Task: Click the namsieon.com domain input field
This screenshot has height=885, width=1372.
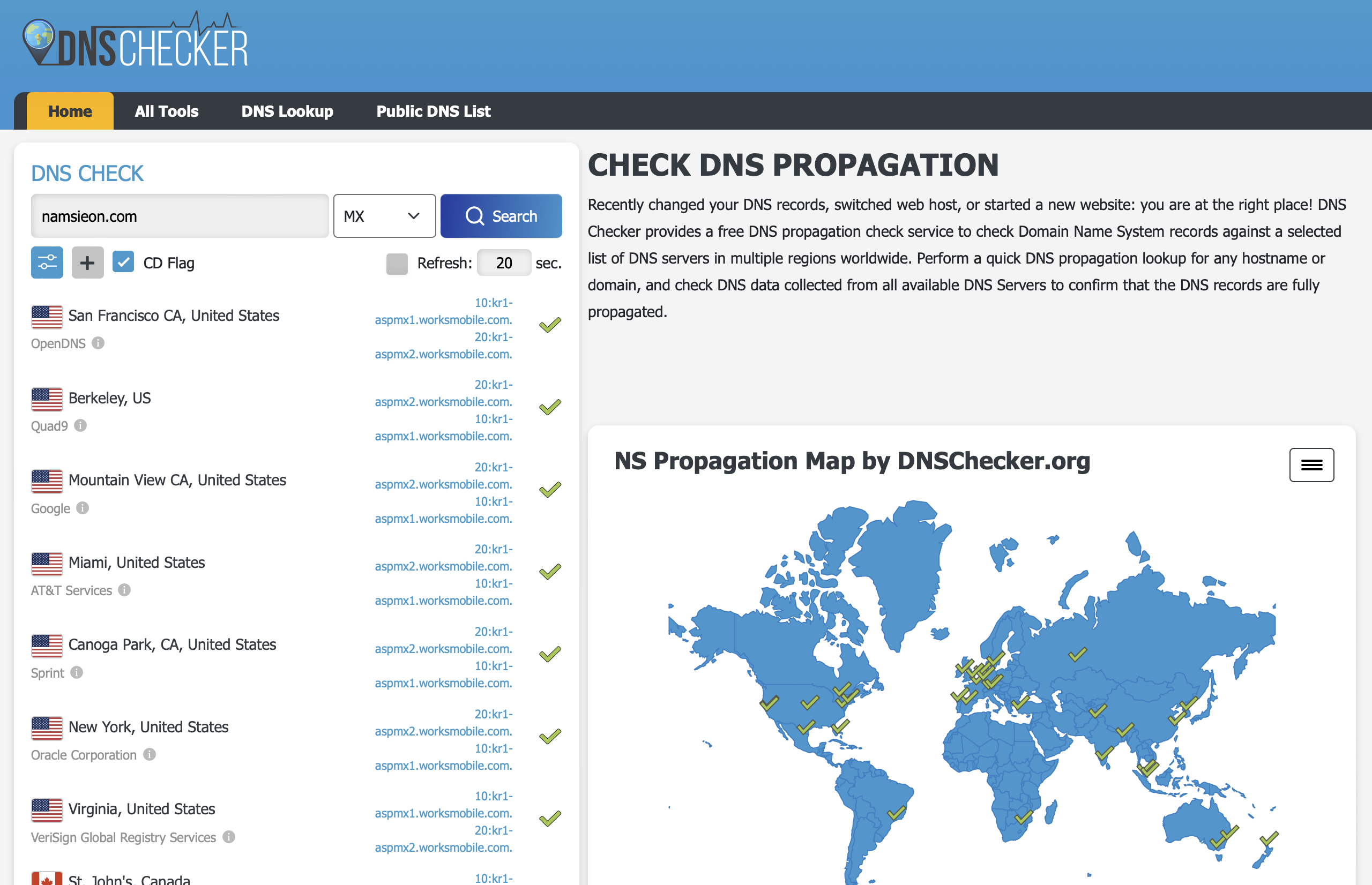Action: click(x=180, y=216)
